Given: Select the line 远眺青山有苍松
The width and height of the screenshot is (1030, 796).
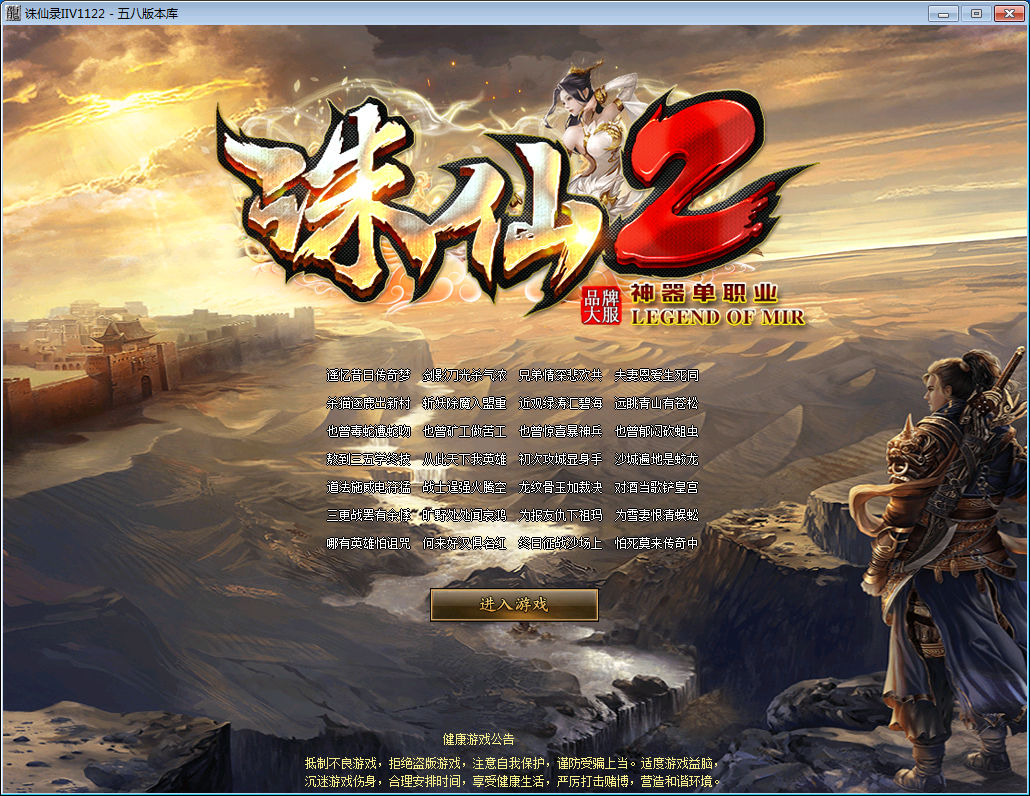Looking at the screenshot, I should [x=656, y=403].
